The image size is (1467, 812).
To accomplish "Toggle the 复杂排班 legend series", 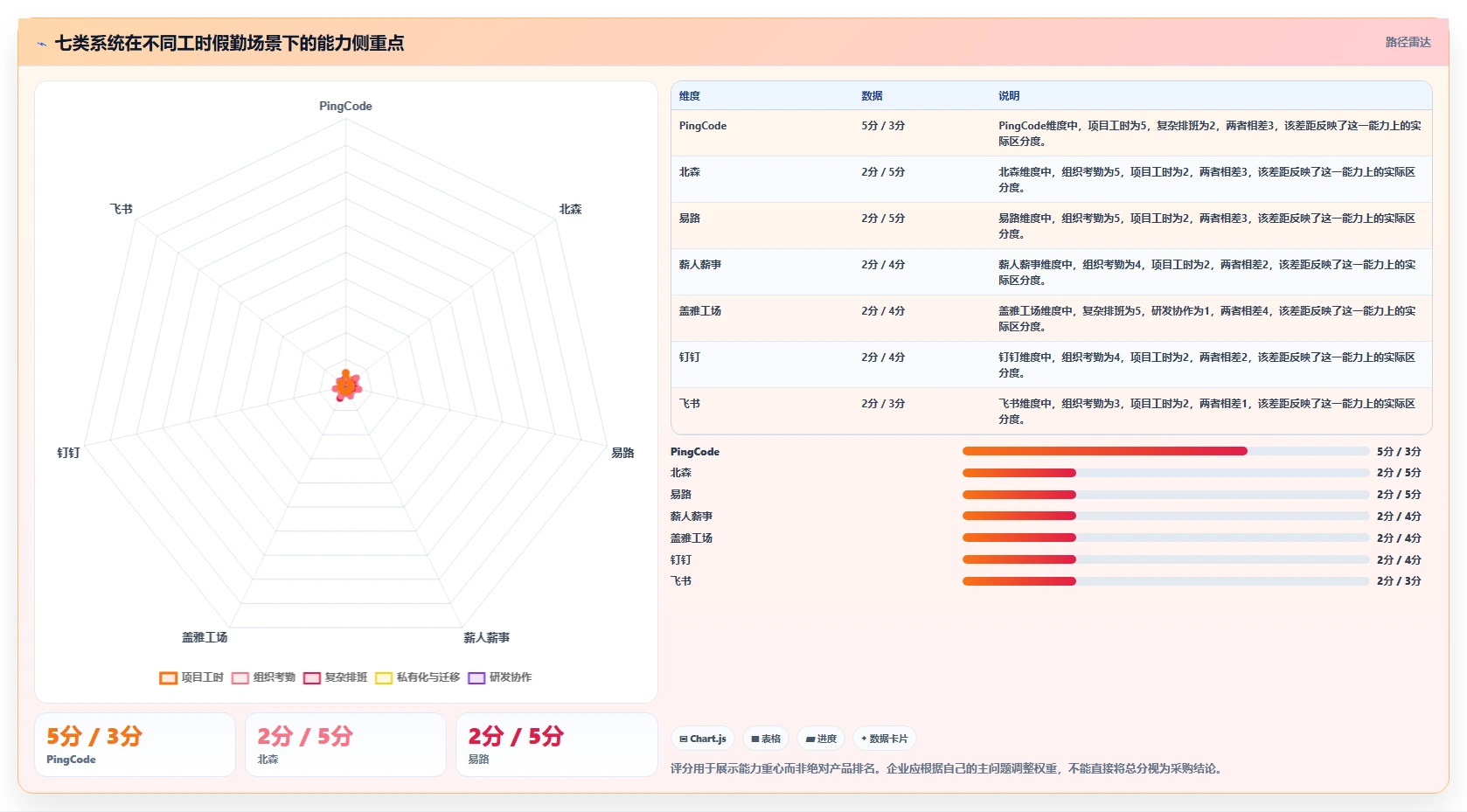I will click(x=335, y=677).
